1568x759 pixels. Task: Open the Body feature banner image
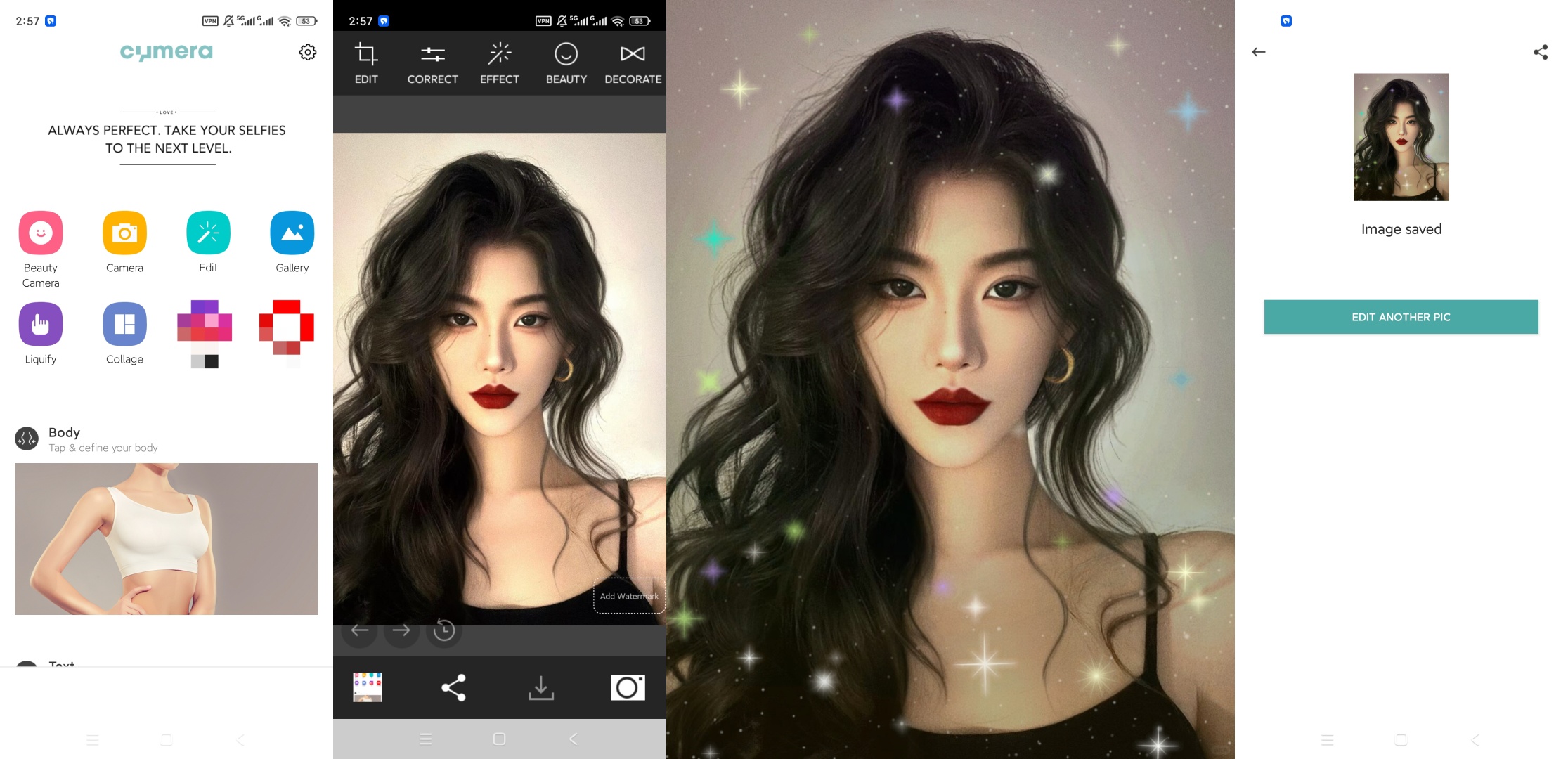pyautogui.click(x=167, y=539)
